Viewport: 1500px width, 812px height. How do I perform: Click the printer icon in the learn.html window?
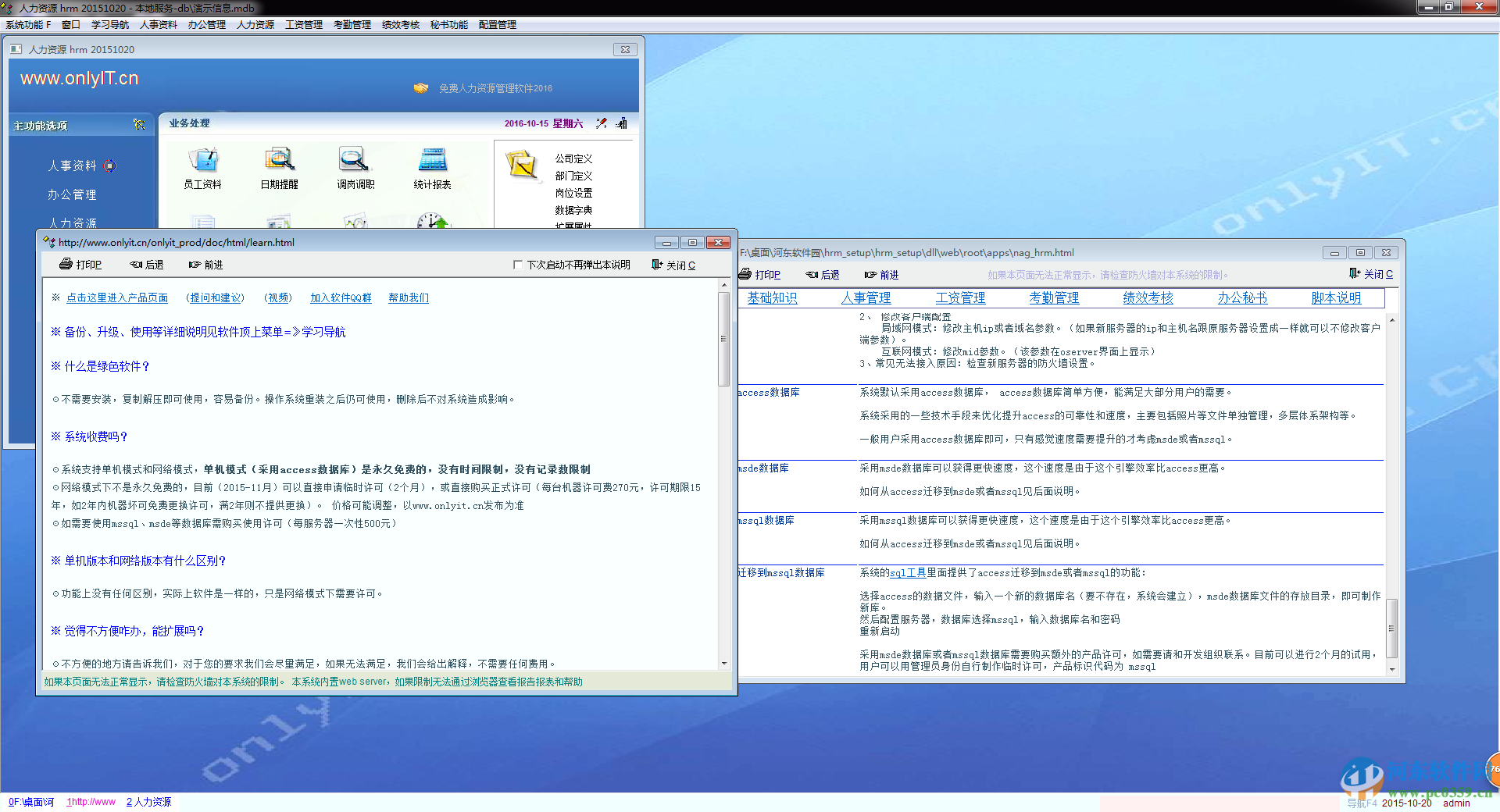pyautogui.click(x=66, y=265)
